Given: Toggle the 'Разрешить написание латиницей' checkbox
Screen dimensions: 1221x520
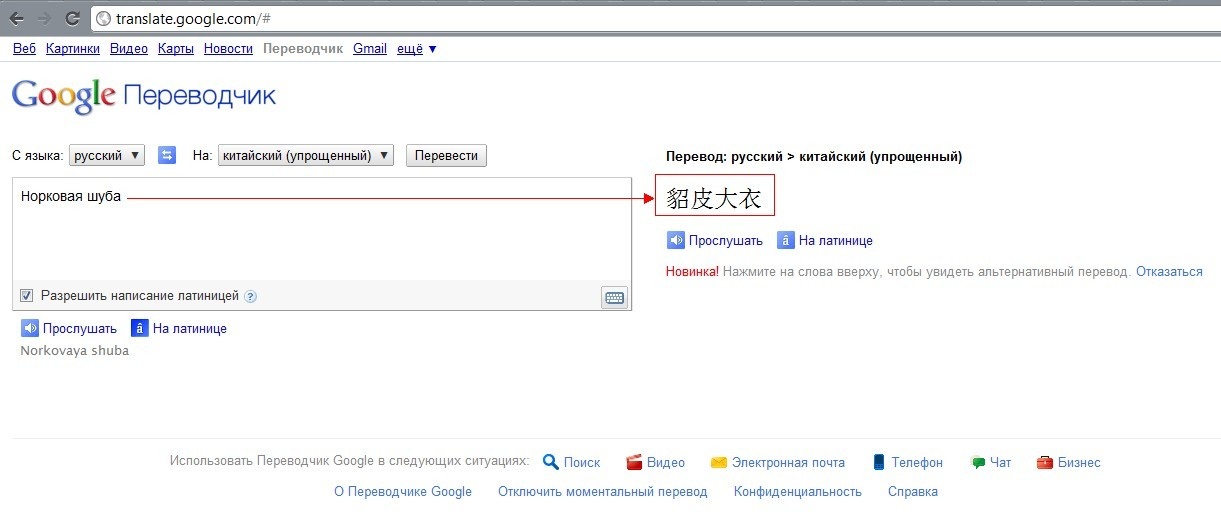Looking at the screenshot, I should point(27,296).
